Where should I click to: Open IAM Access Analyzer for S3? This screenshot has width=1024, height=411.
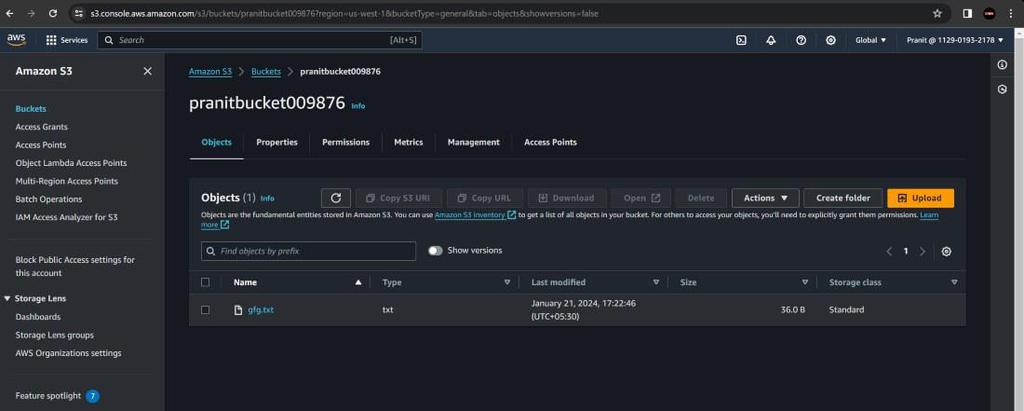pyautogui.click(x=67, y=217)
